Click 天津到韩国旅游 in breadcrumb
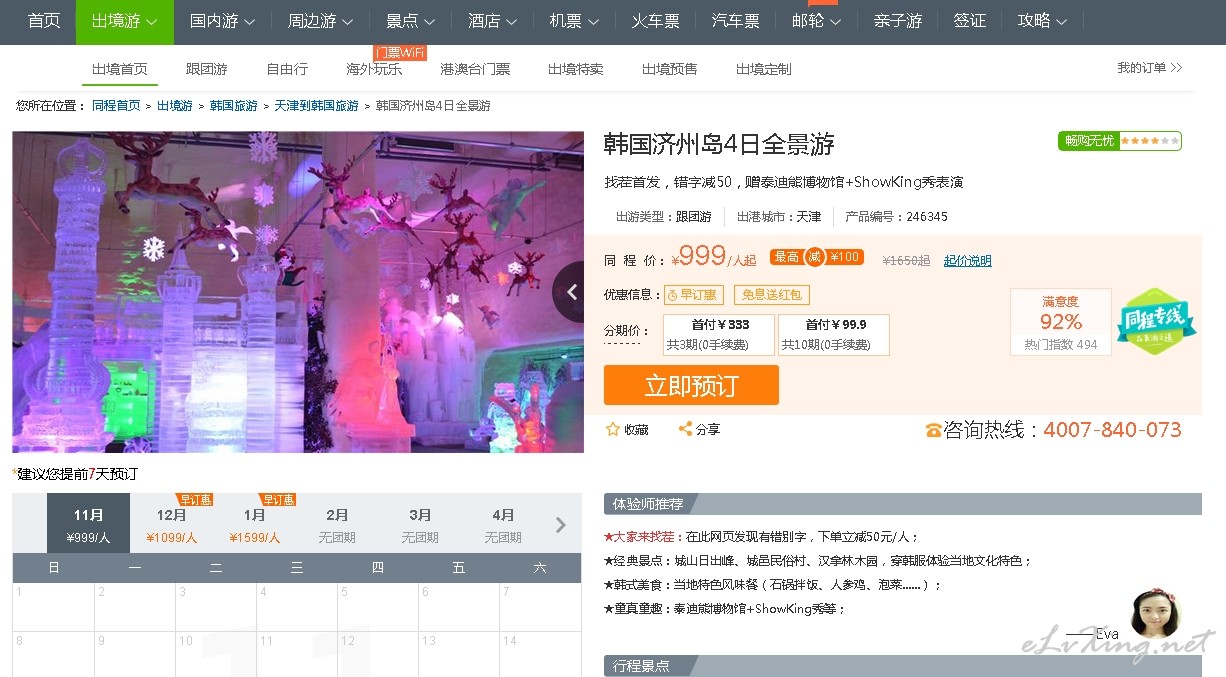This screenshot has width=1226, height=677. point(317,106)
